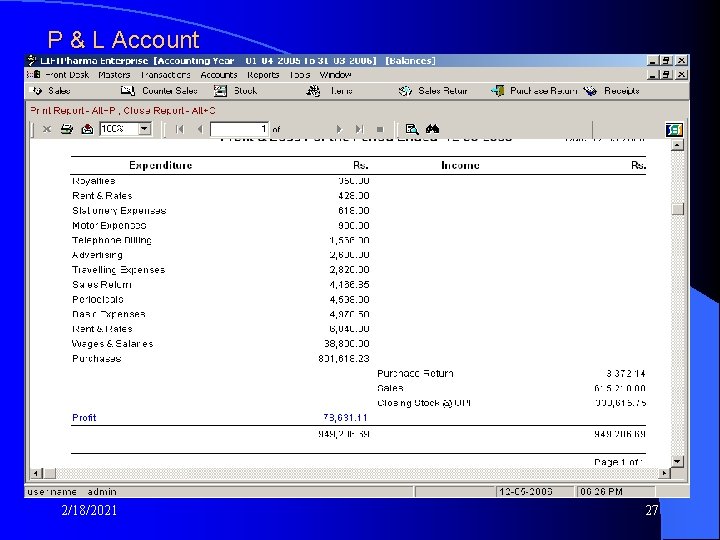Image resolution: width=720 pixels, height=540 pixels.
Task: Close the report using the X icon
Action: coord(46,129)
